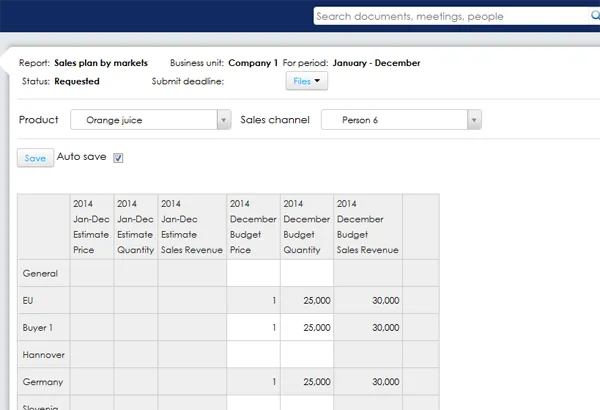Select the General row header
Viewport: 600px width, 410px height.
[44, 273]
